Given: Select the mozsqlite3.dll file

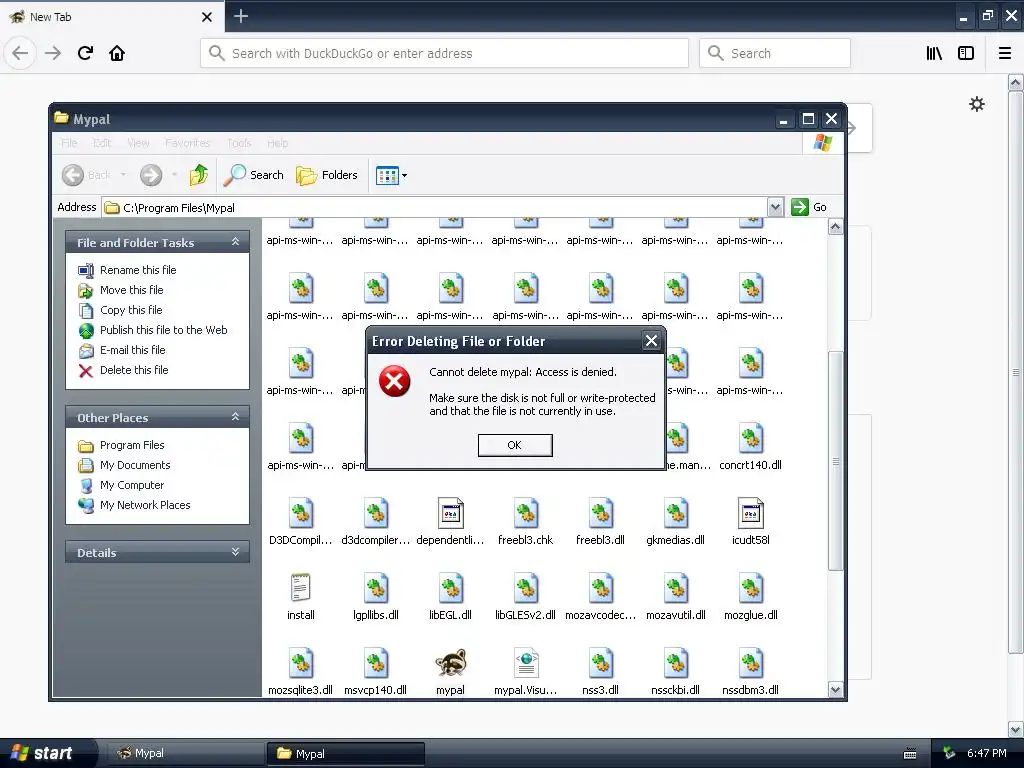Looking at the screenshot, I should [x=300, y=672].
